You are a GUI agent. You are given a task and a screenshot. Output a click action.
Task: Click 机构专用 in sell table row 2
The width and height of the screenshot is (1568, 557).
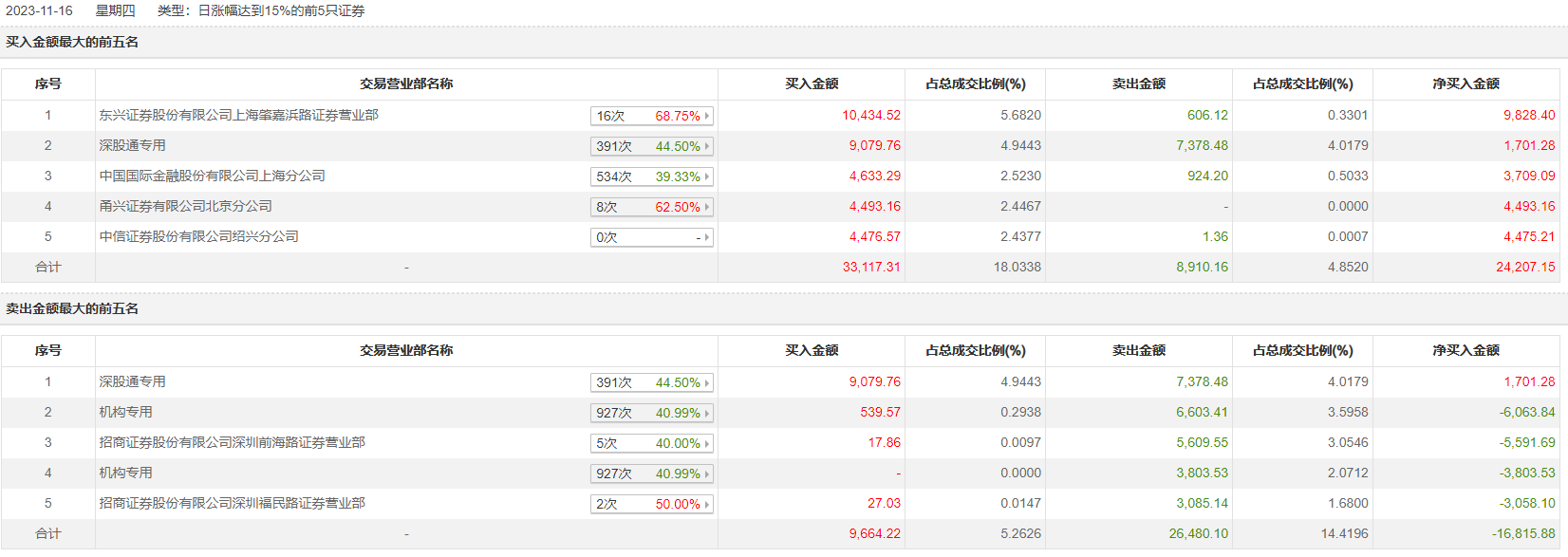pos(126,412)
